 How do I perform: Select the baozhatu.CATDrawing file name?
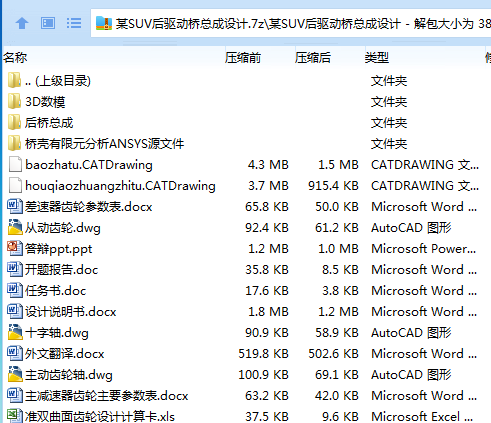[x=89, y=165]
